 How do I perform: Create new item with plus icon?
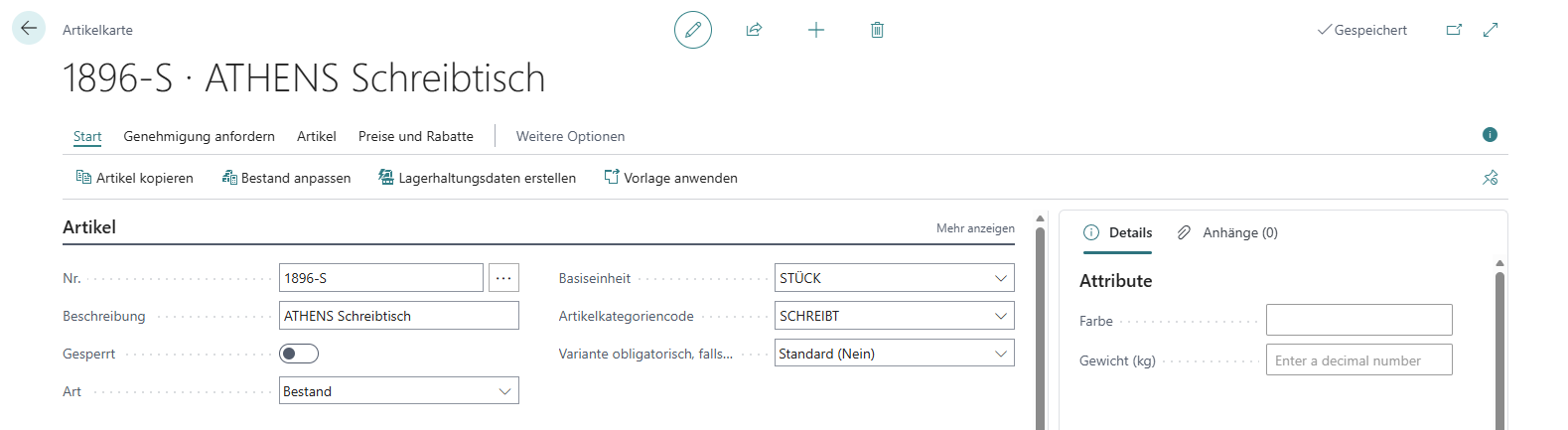(x=816, y=30)
